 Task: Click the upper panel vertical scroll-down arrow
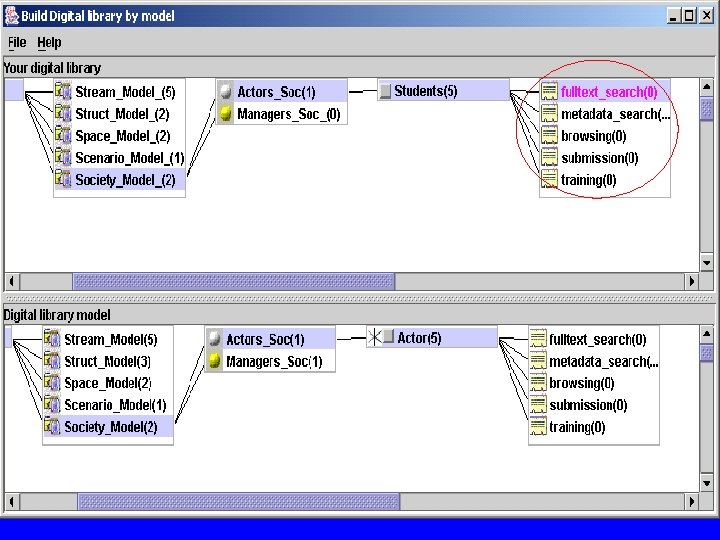coord(707,263)
